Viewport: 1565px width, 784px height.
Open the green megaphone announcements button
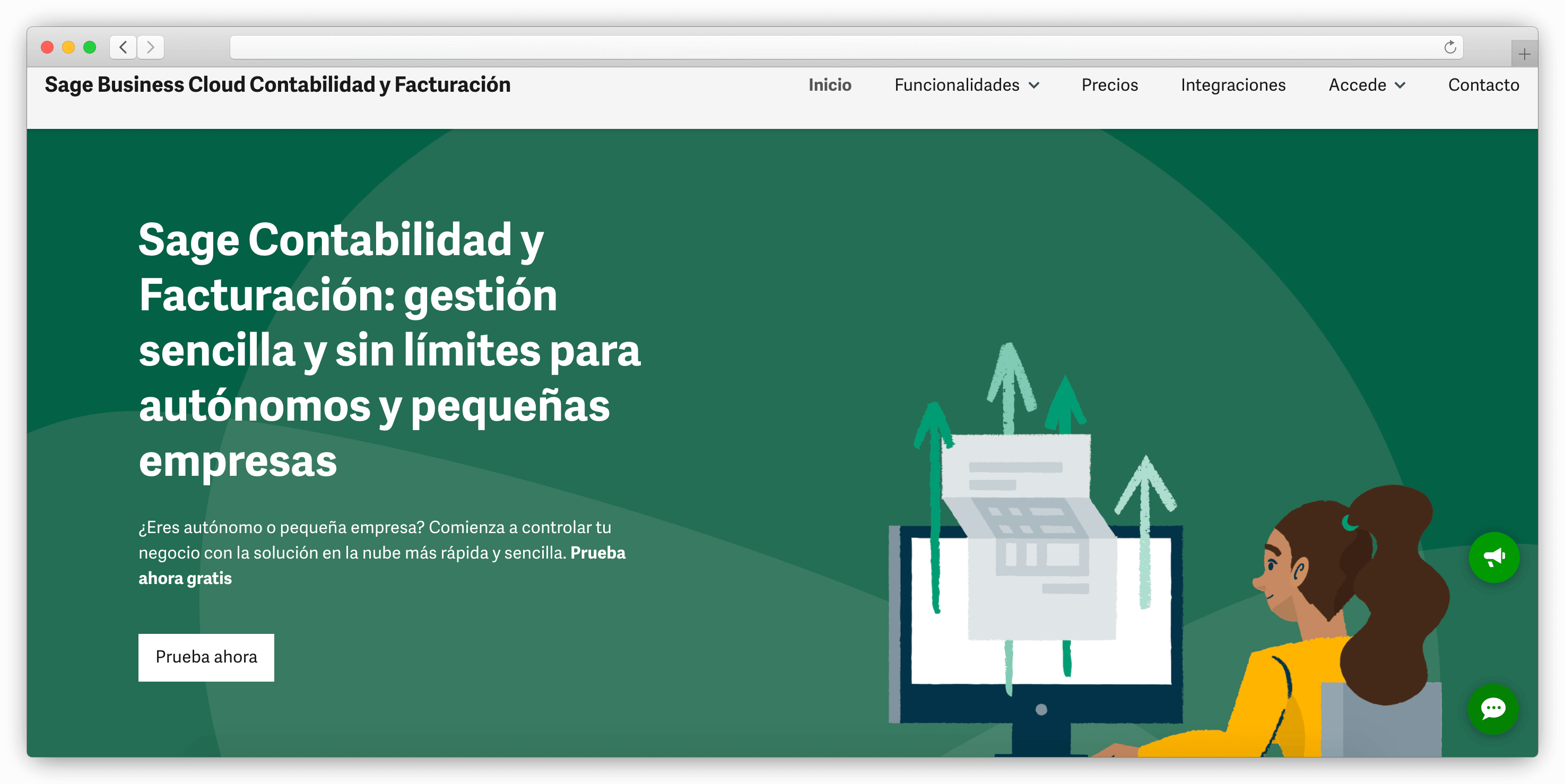pyautogui.click(x=1493, y=557)
